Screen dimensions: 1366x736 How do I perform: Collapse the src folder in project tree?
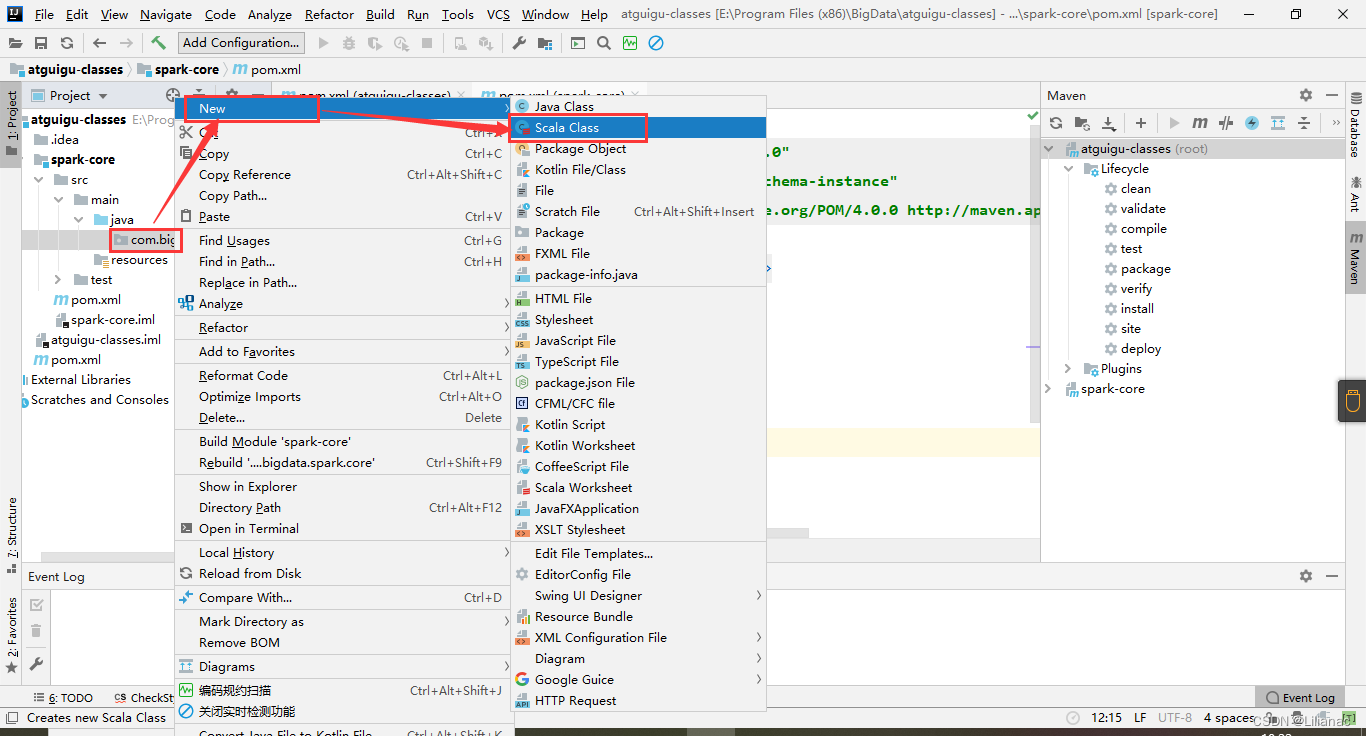(39, 180)
